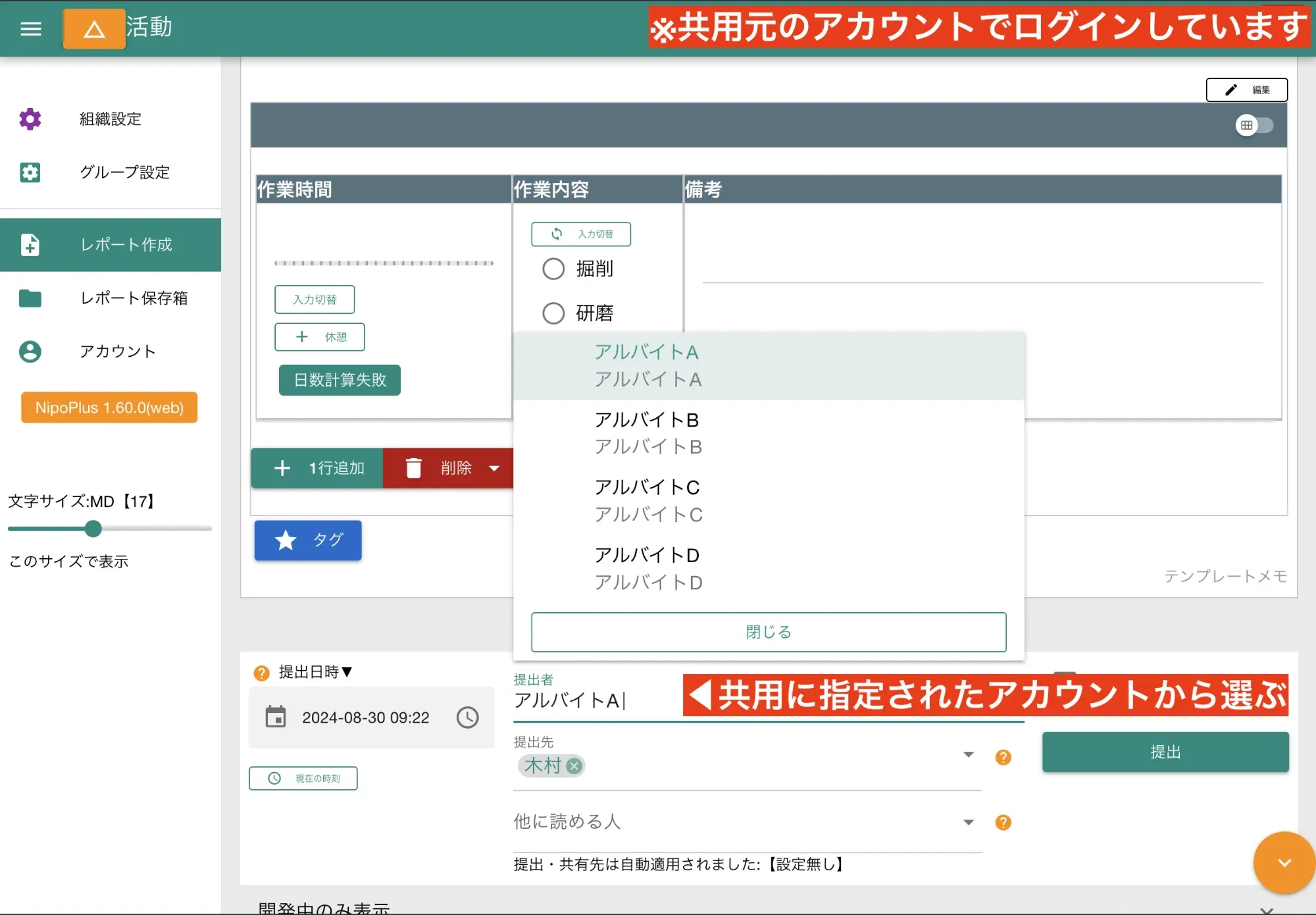Screen dimensions: 1316x915
Task: Open 組織設定 via its gear icon
Action: (30, 119)
